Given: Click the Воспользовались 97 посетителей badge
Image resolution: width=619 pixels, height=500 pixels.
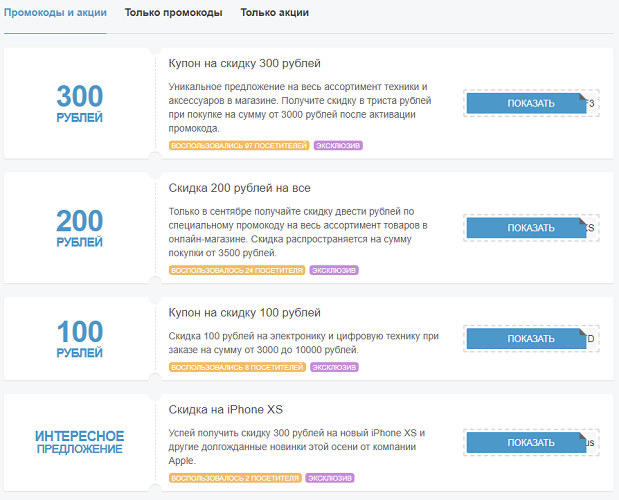Looking at the screenshot, I should pos(239,146).
